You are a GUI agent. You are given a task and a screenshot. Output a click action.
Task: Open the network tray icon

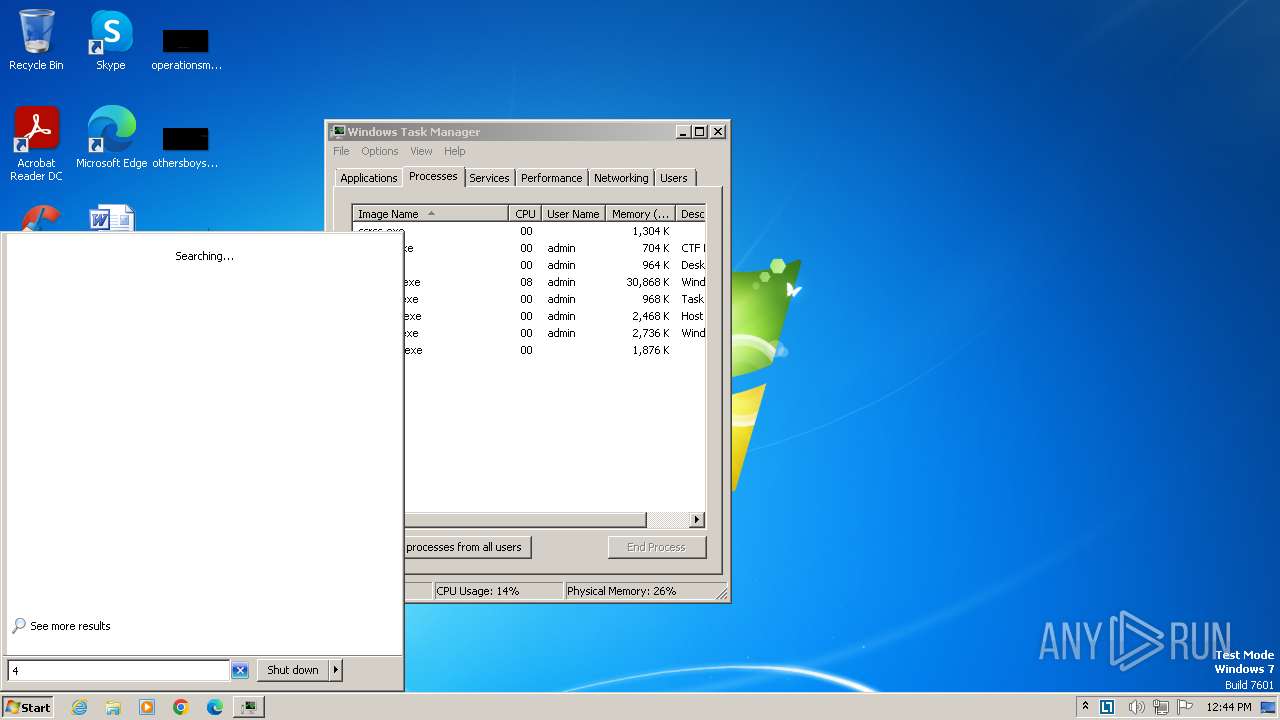(x=1161, y=707)
